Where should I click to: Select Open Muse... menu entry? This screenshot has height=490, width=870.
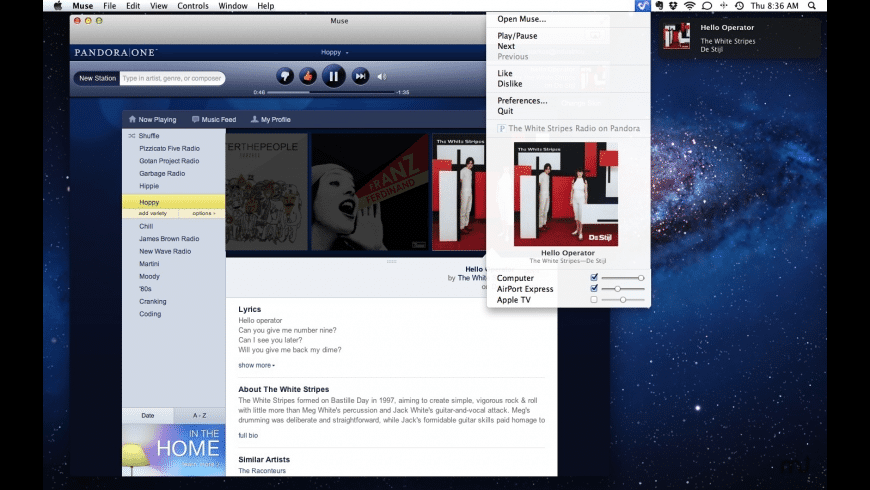(x=522, y=19)
